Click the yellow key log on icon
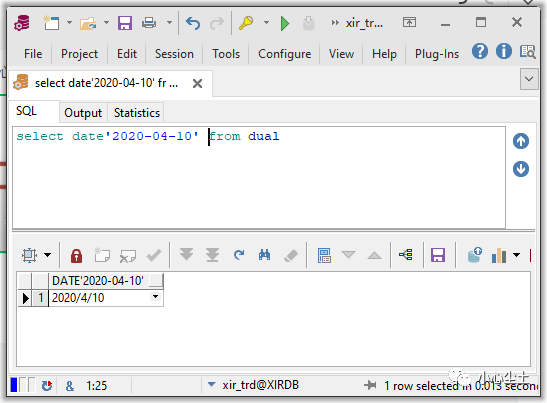This screenshot has width=547, height=403. [x=246, y=23]
